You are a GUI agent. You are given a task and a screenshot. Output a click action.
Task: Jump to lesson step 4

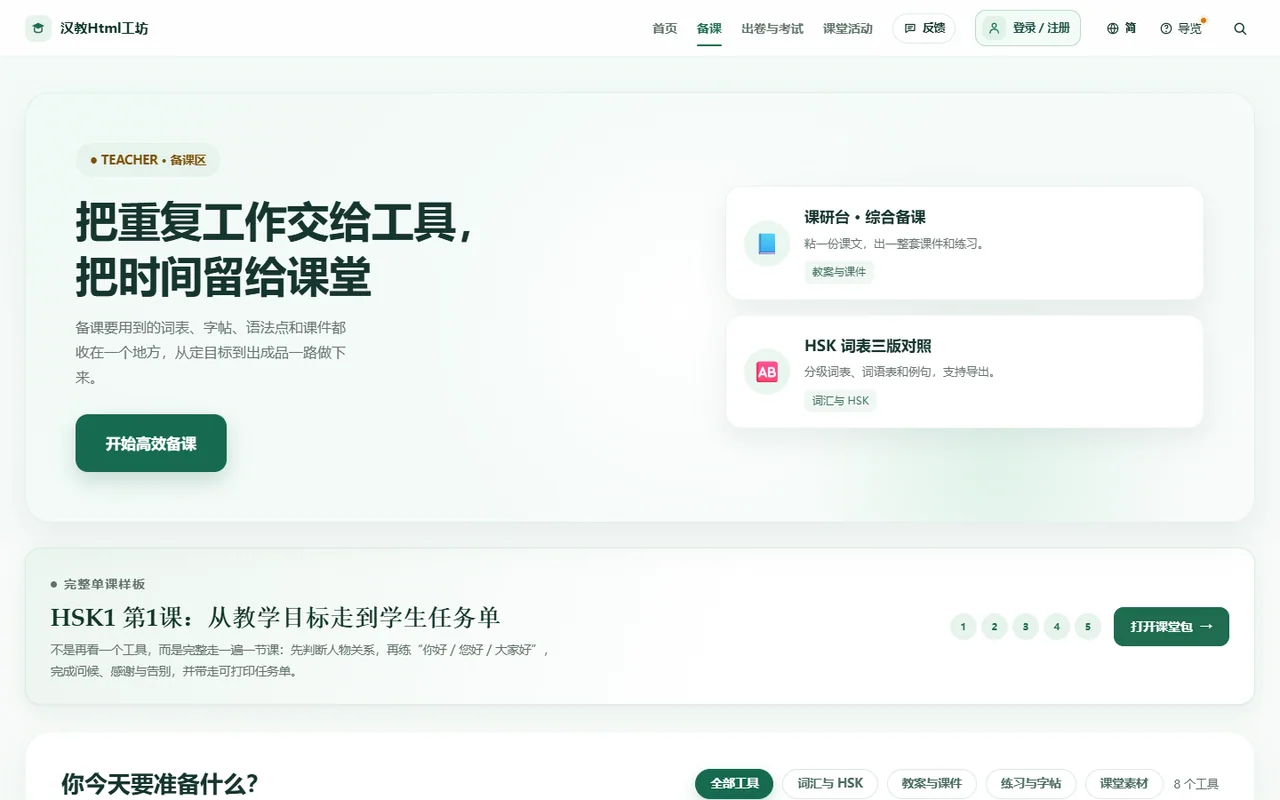coord(1057,627)
